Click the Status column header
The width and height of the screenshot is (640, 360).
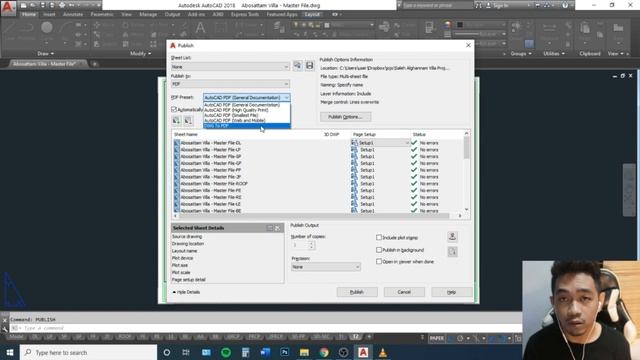coord(419,134)
